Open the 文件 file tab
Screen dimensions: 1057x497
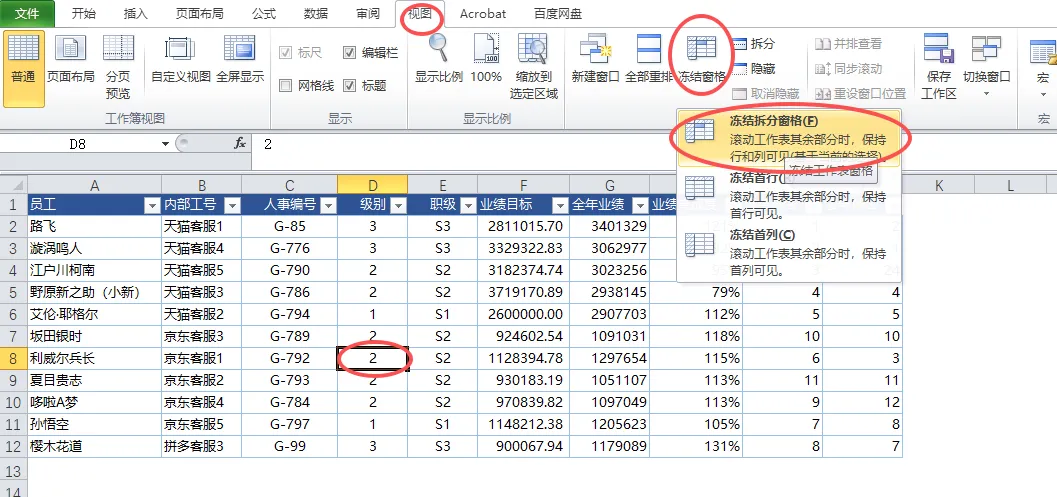27,13
